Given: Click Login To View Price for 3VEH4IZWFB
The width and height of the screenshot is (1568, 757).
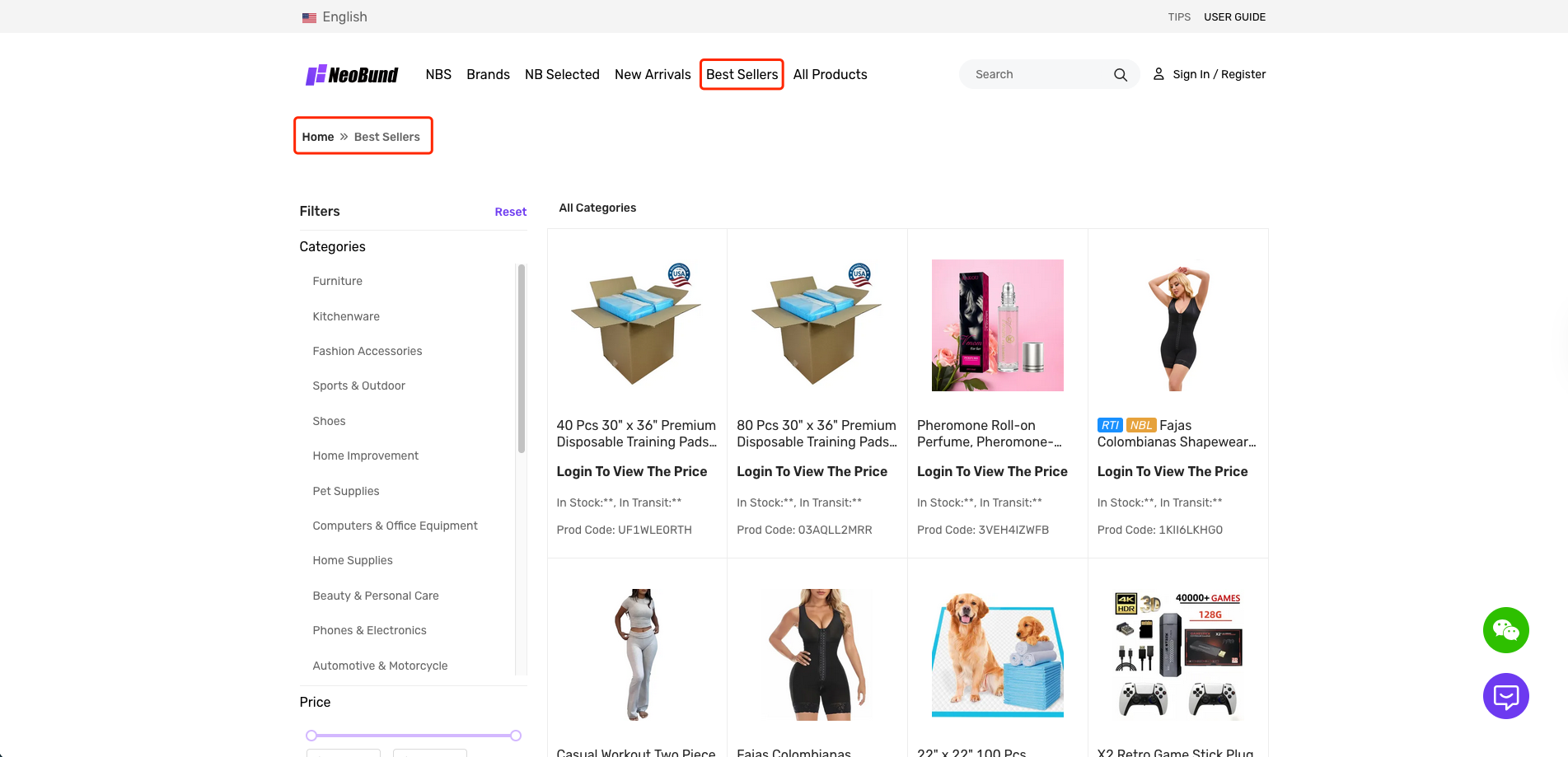Looking at the screenshot, I should [992, 471].
